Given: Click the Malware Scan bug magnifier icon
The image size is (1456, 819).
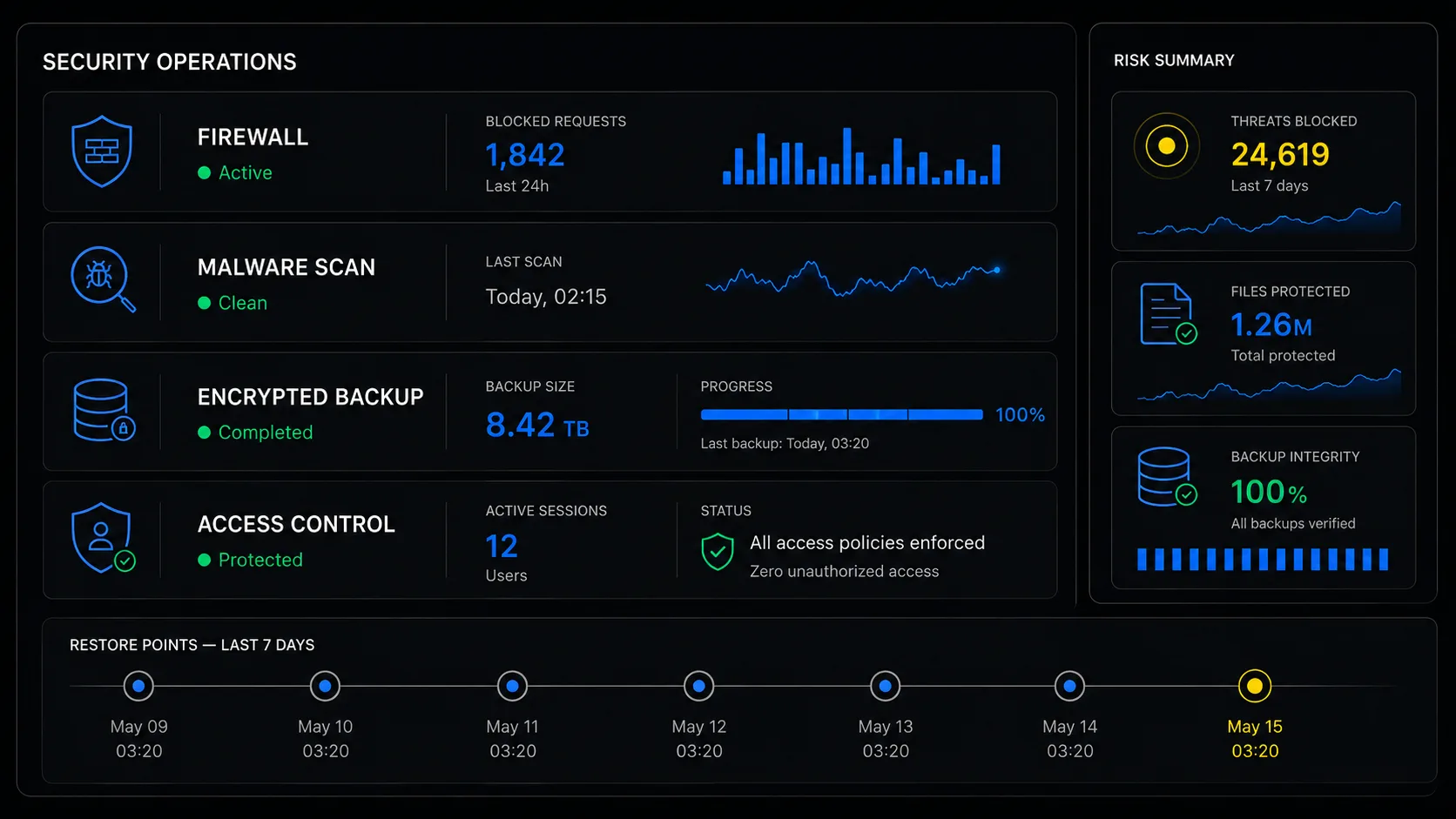Looking at the screenshot, I should click(103, 279).
